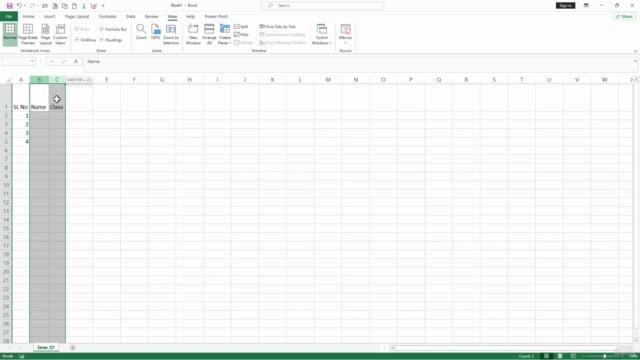Toggle the Headings checkbox
Image resolution: width=640 pixels, height=360 pixels.
coord(111,40)
